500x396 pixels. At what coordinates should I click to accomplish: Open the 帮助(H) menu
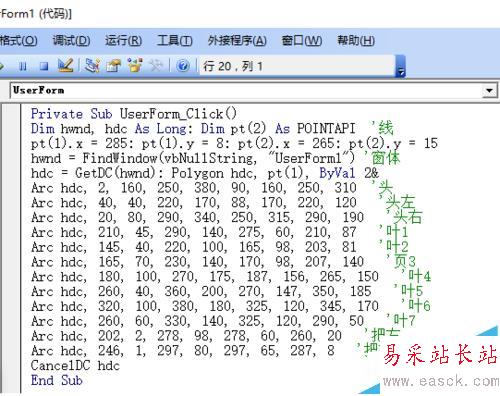pos(356,41)
